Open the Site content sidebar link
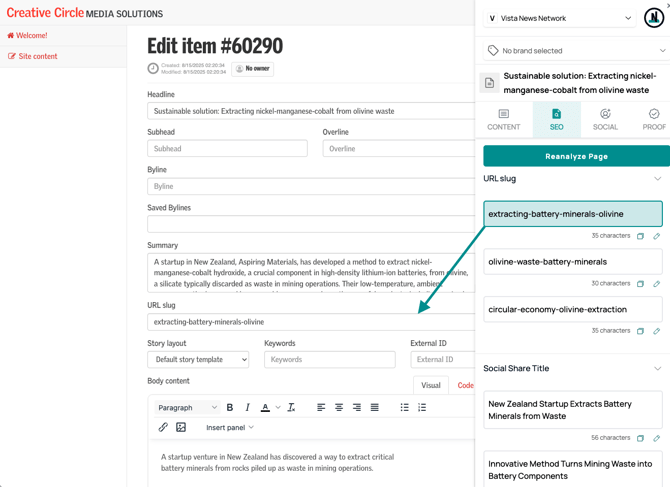Image resolution: width=670 pixels, height=487 pixels. point(32,56)
